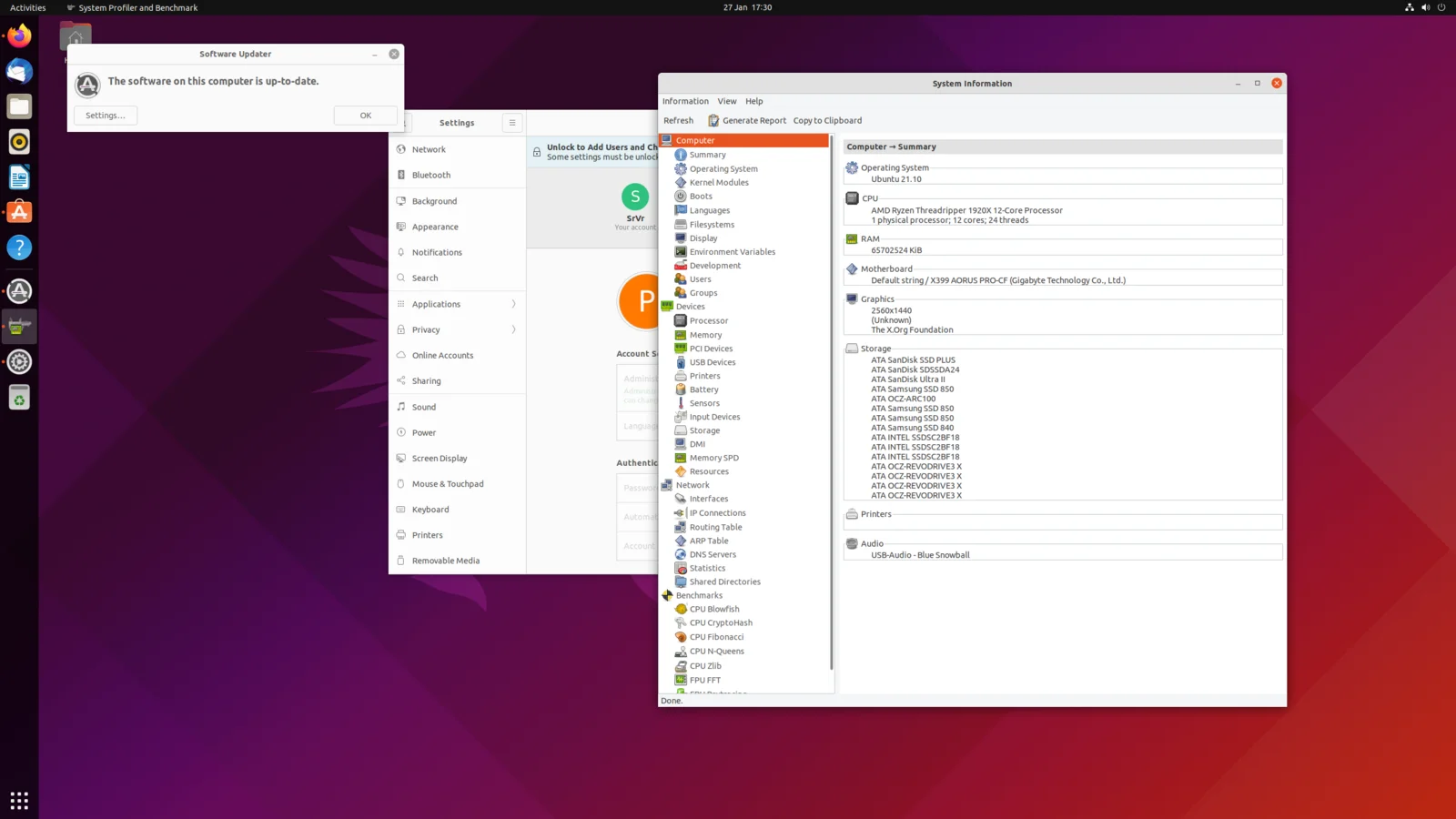The image size is (1456, 819).
Task: Open Show Applications grid
Action: pos(19,801)
